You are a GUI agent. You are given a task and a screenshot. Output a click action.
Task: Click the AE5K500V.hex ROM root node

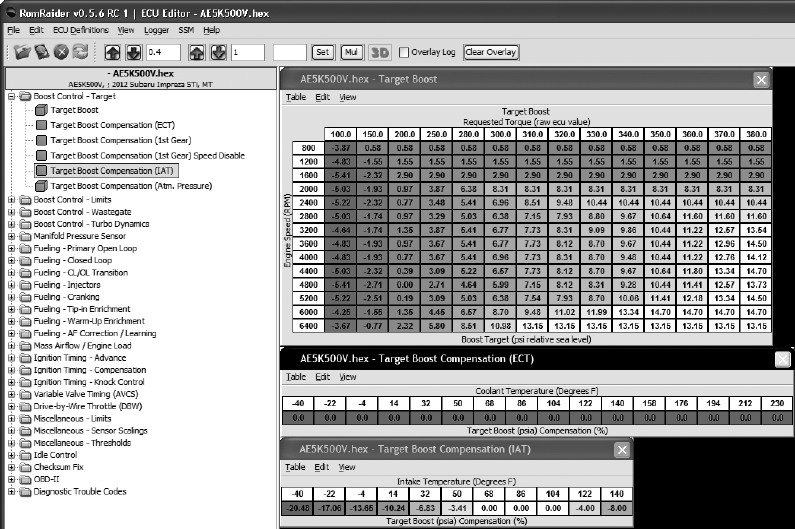[140, 78]
